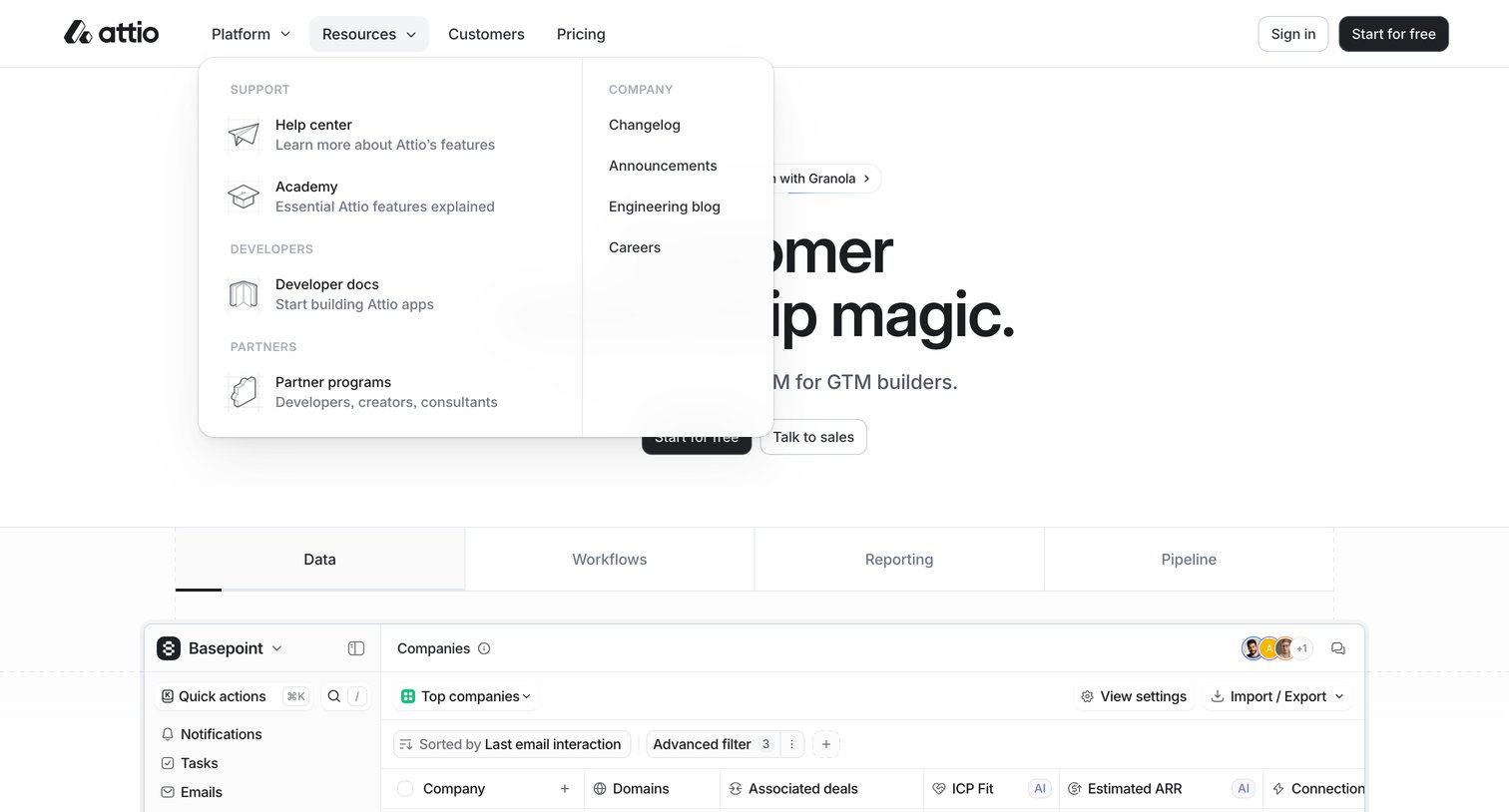Screen dimensions: 1509x812
Task: Click the Academy graduation cap icon
Action: tap(244, 197)
